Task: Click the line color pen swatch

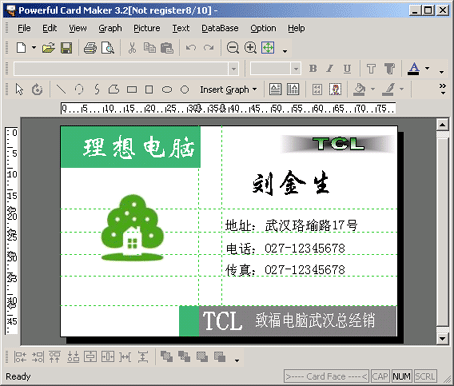Action: (x=388, y=89)
